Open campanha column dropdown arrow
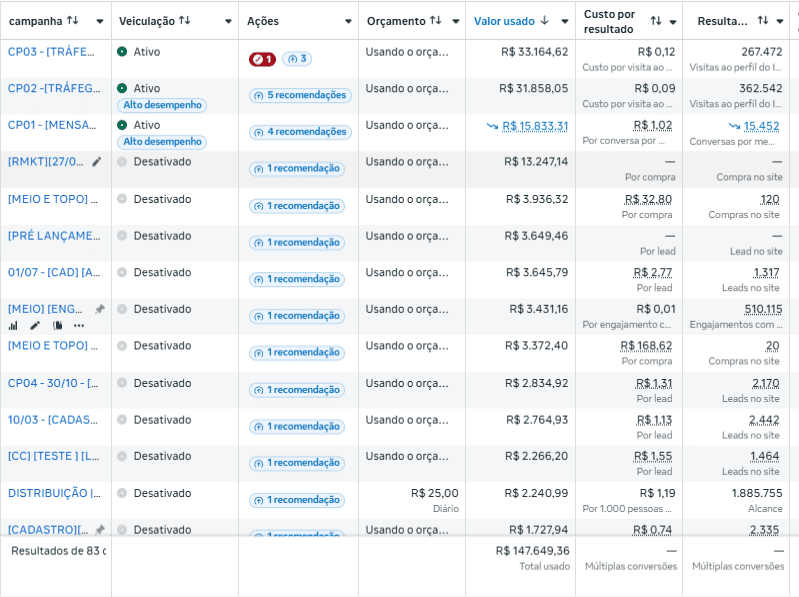Image resolution: width=799 pixels, height=597 pixels. pyautogui.click(x=99, y=21)
